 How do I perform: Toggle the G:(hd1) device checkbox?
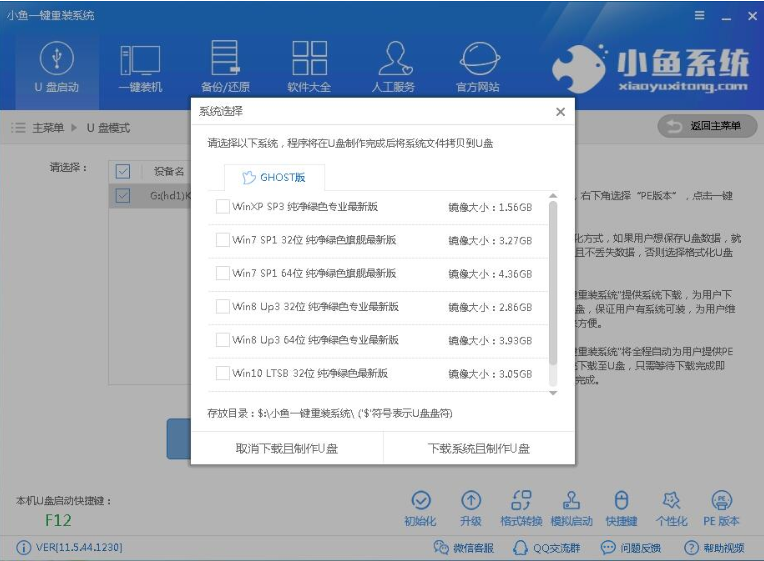pyautogui.click(x=123, y=196)
